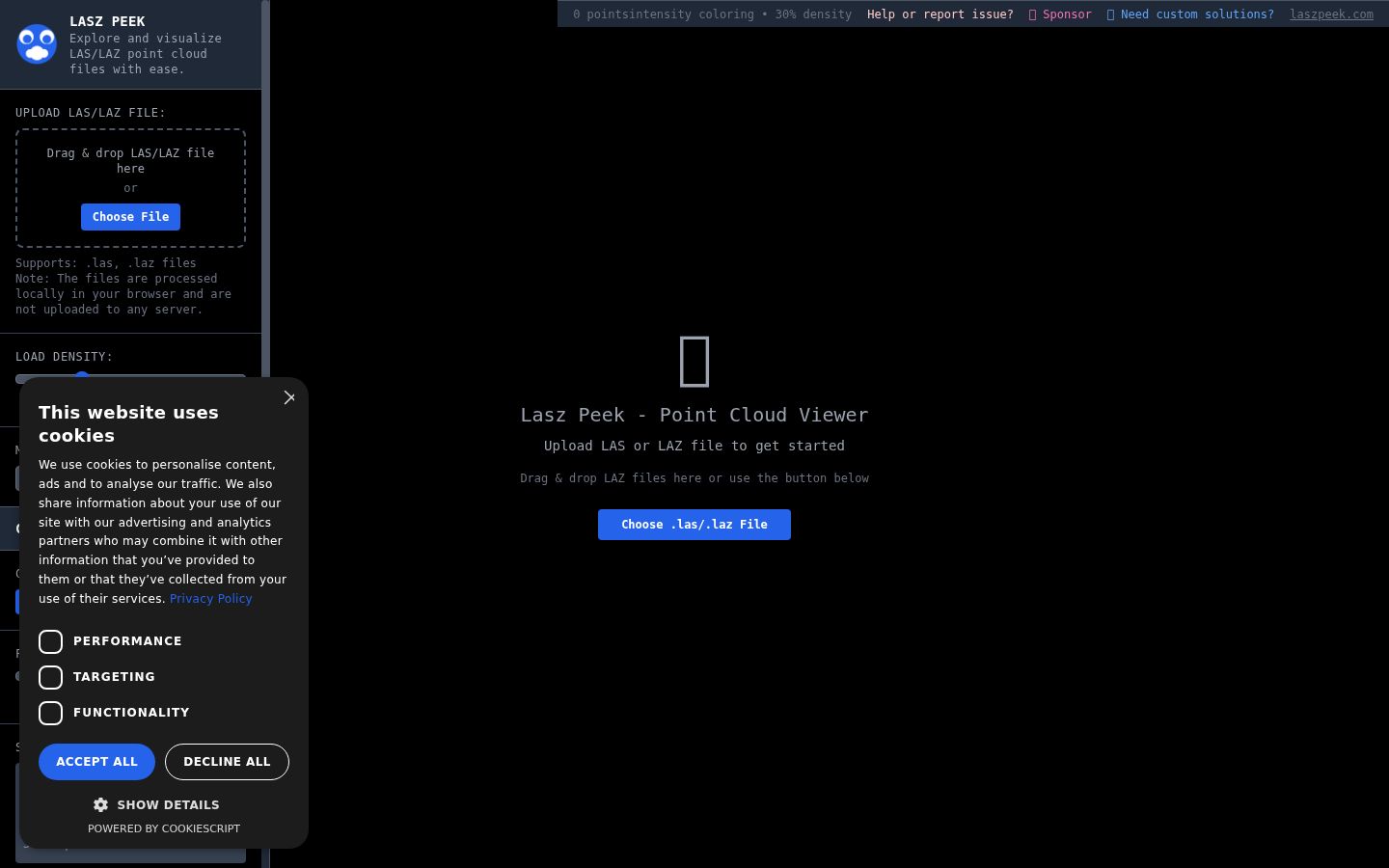
Task: Visit the laszpeek.com link
Action: 1331,14
